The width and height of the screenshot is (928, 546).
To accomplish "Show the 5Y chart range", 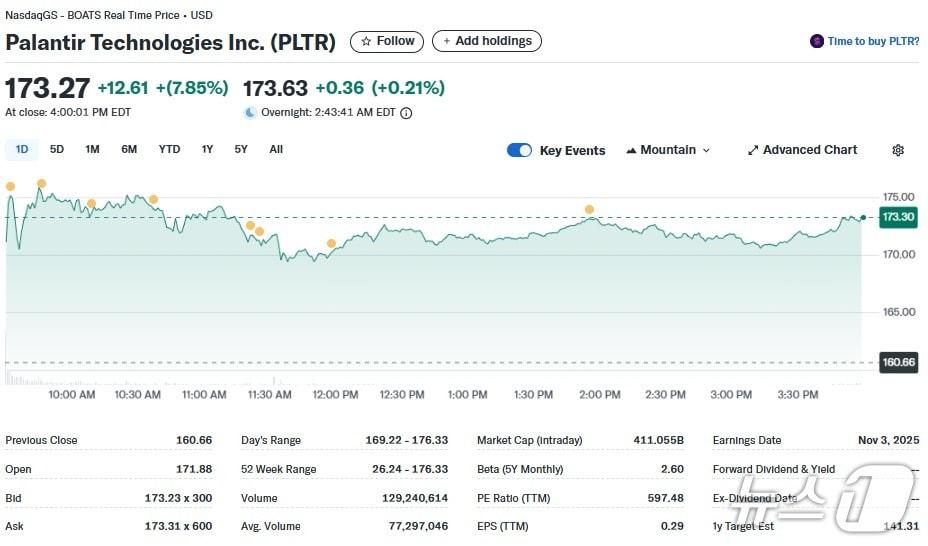I will [241, 149].
